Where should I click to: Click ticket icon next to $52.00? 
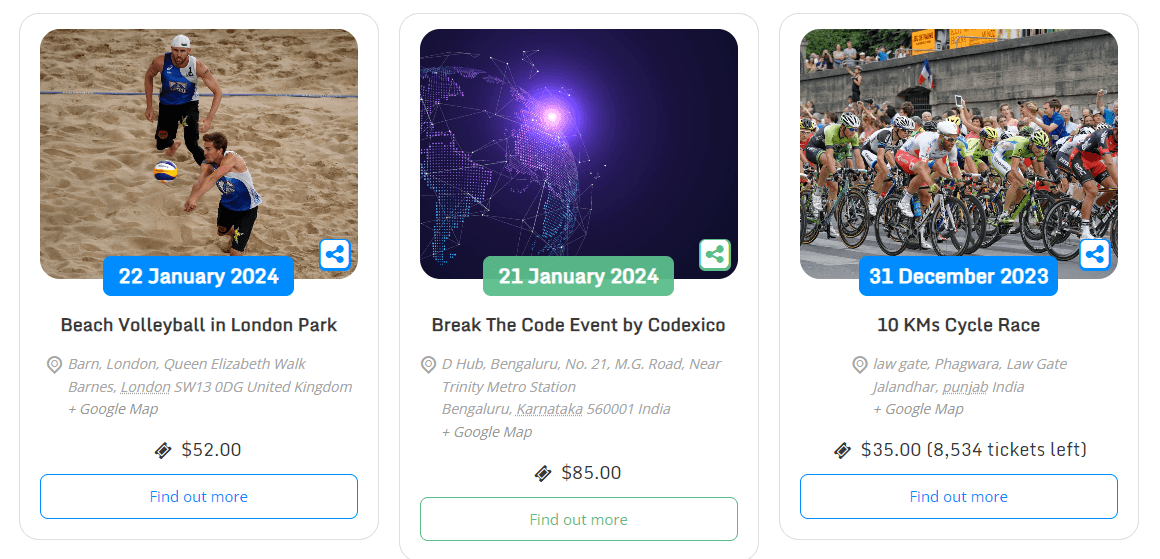coord(164,450)
